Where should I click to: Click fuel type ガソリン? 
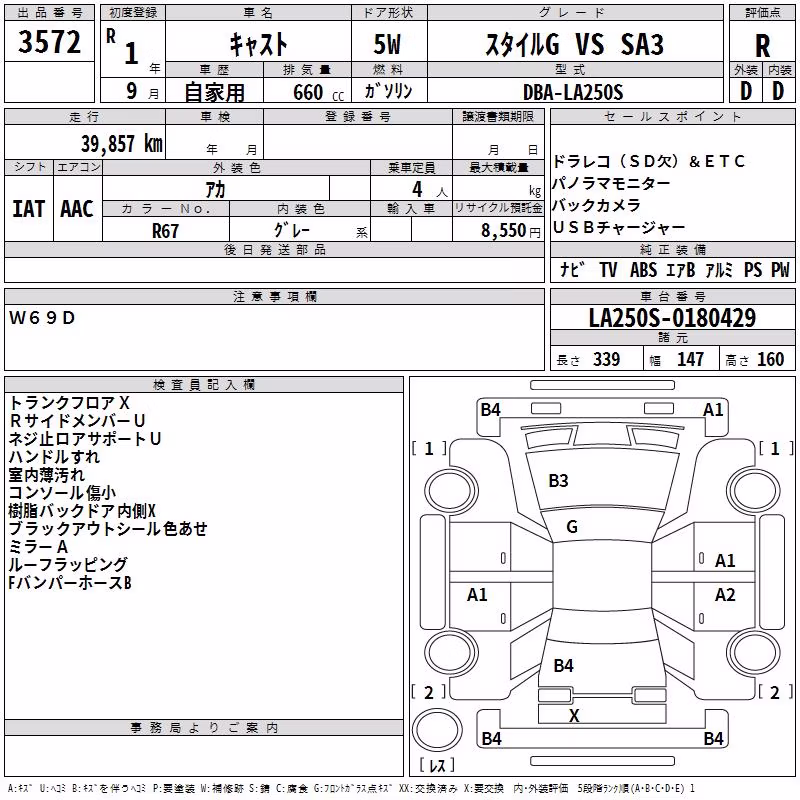click(388, 91)
